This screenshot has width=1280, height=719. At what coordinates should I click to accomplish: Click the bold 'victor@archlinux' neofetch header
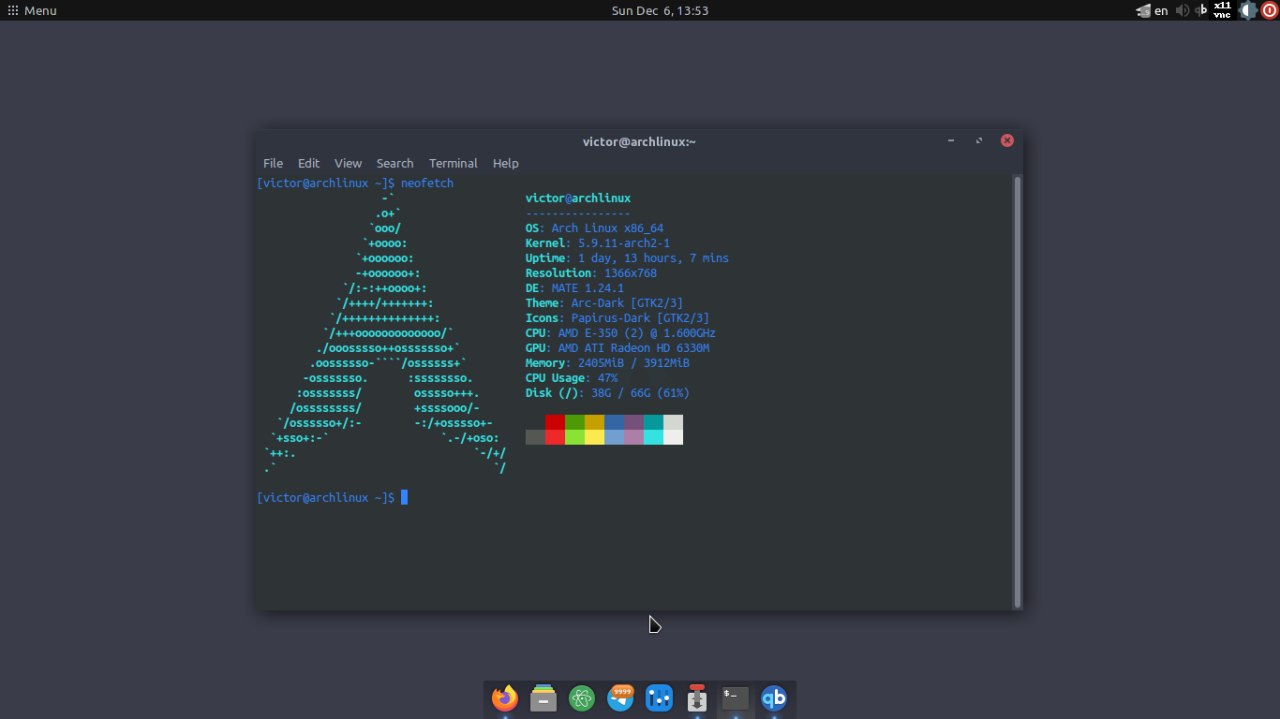pos(578,198)
